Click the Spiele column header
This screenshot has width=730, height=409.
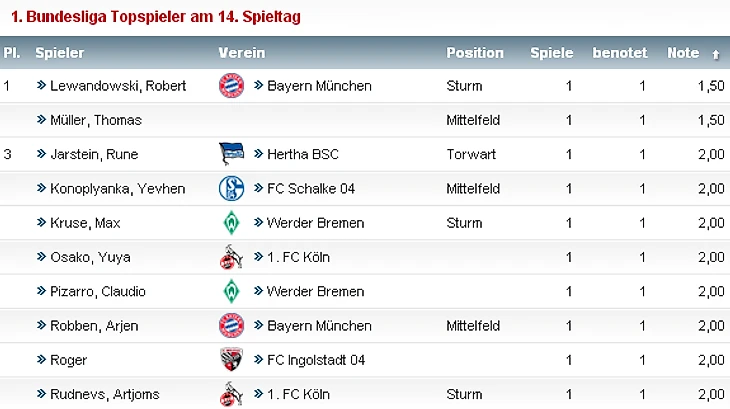pyautogui.click(x=552, y=53)
